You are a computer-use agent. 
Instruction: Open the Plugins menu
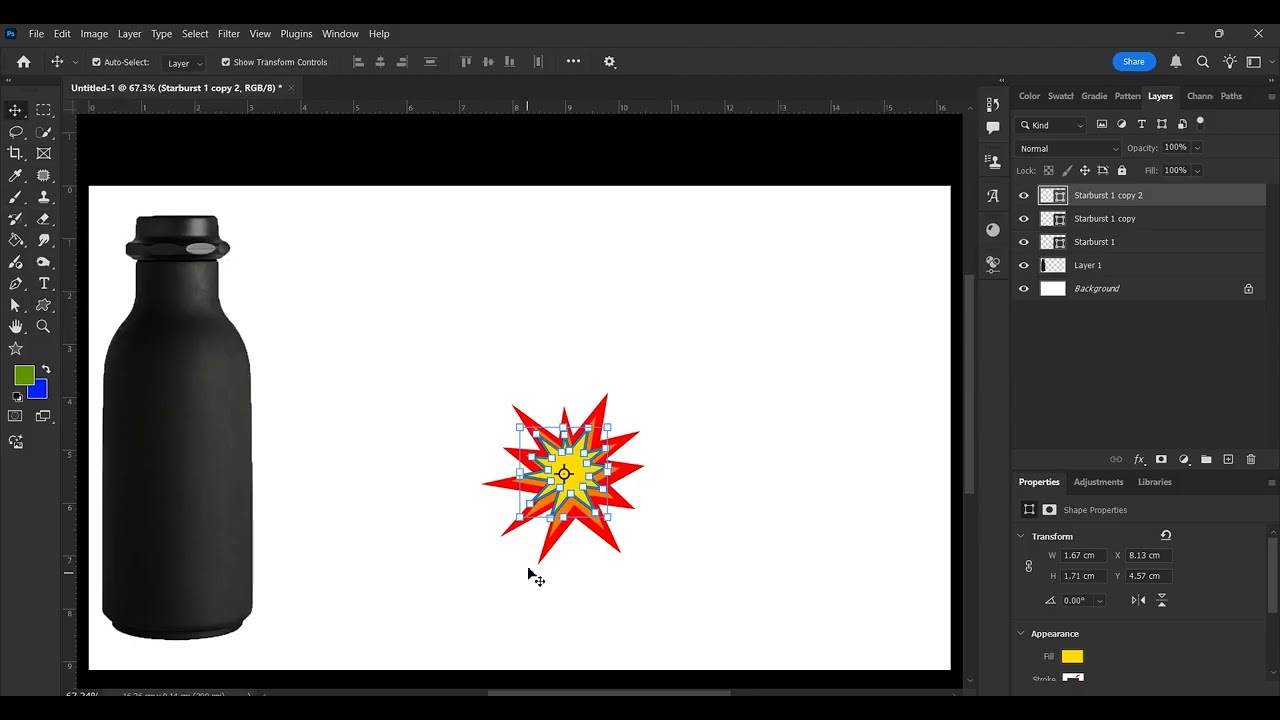point(296,34)
